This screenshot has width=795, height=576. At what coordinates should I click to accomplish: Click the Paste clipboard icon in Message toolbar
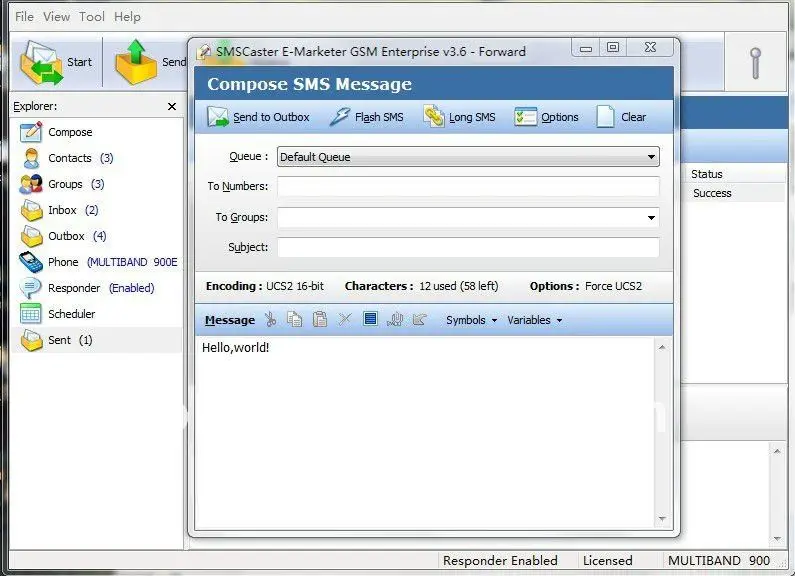click(320, 319)
